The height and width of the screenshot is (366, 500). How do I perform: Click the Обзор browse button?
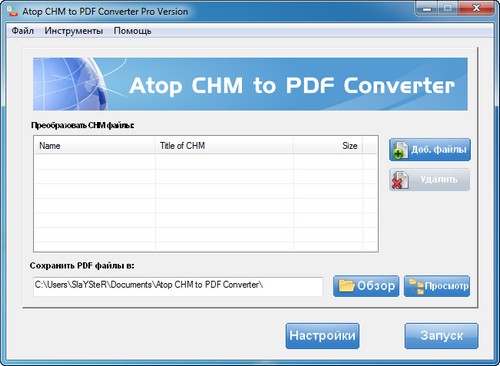coord(366,286)
